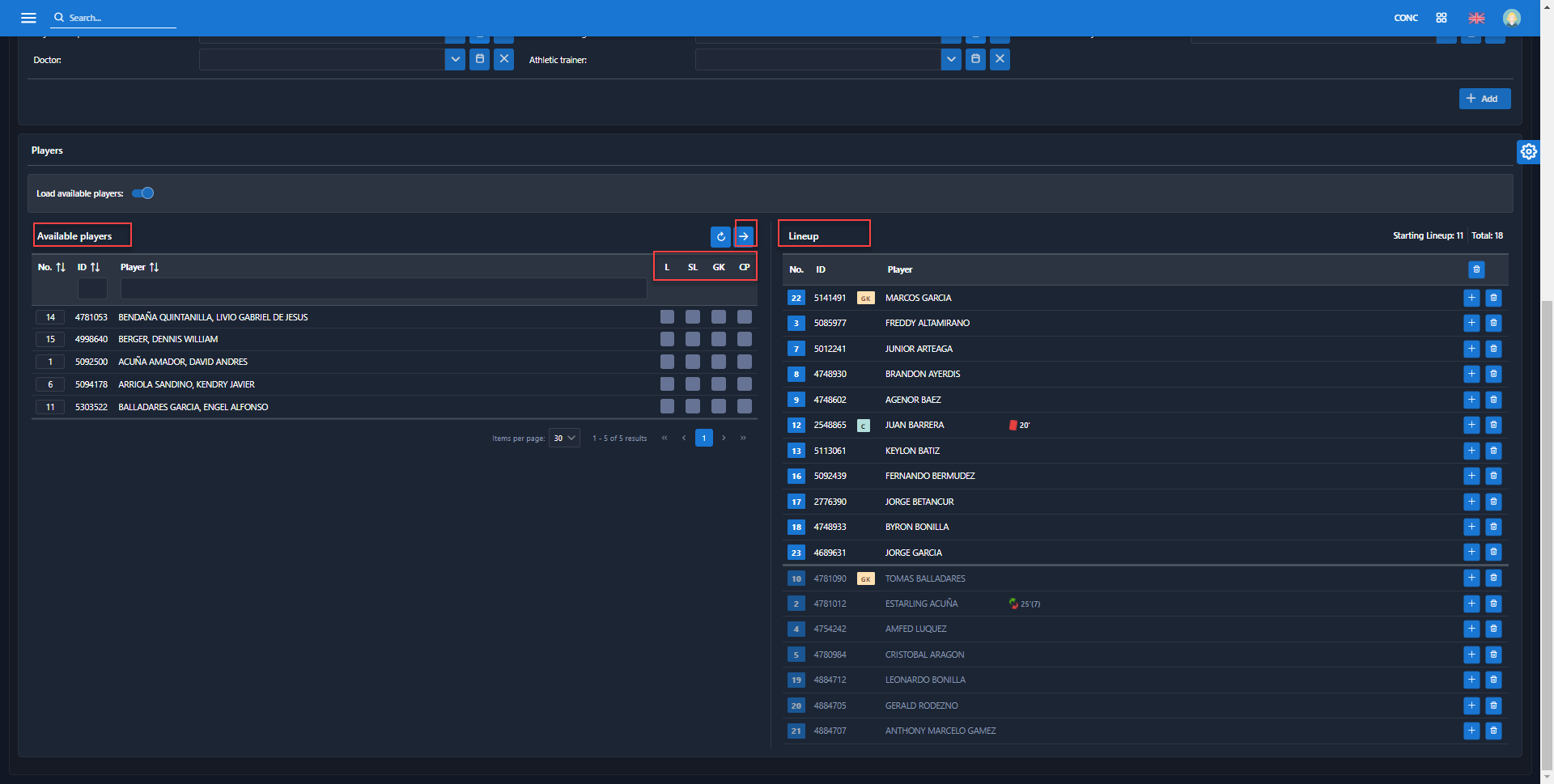The height and width of the screenshot is (784, 1554).
Task: Click the Add button
Action: click(x=1484, y=99)
